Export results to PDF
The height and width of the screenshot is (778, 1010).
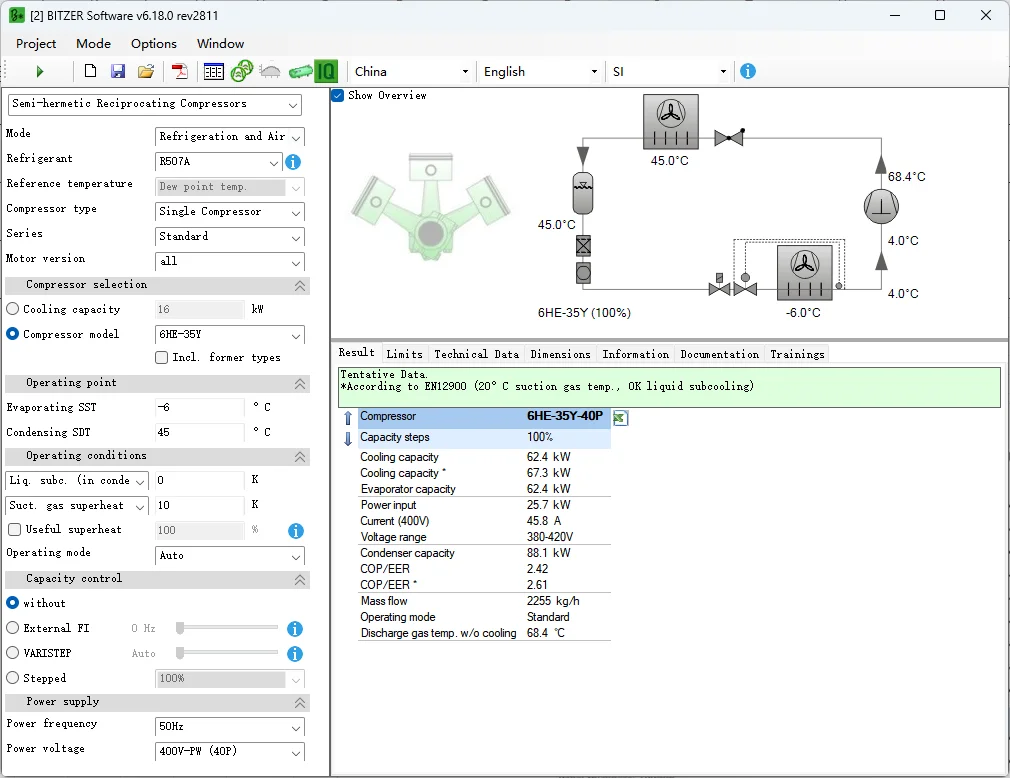click(x=180, y=71)
